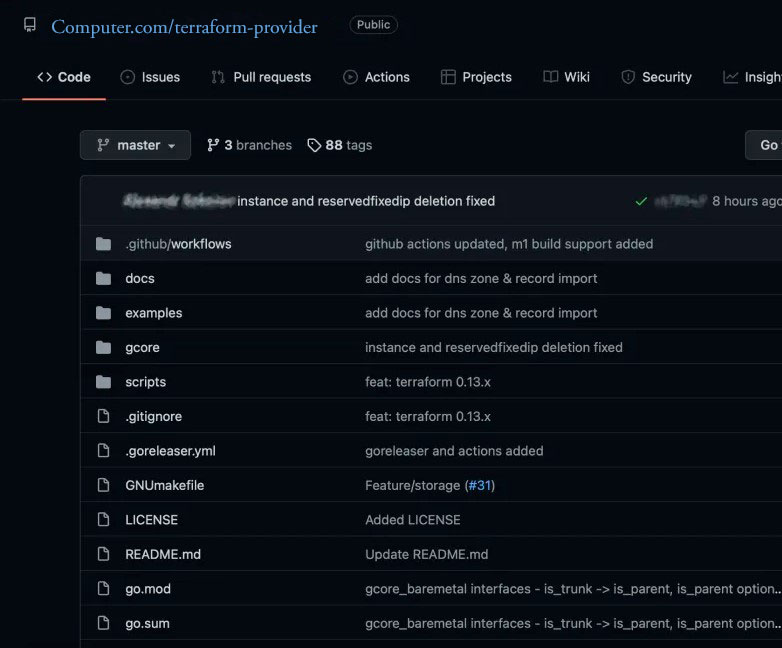Go to the Actions tab
782x648 pixels.
pyautogui.click(x=376, y=77)
